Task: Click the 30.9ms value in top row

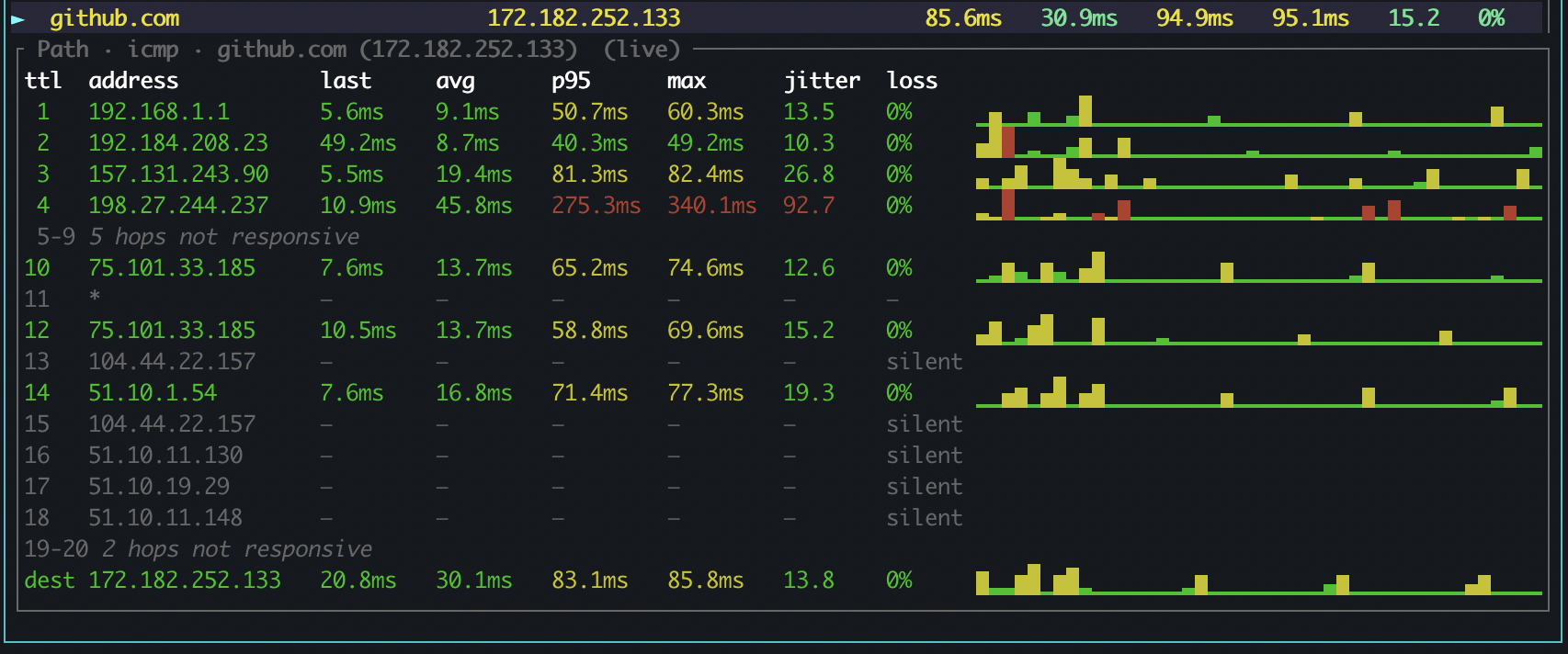Action: (1079, 18)
